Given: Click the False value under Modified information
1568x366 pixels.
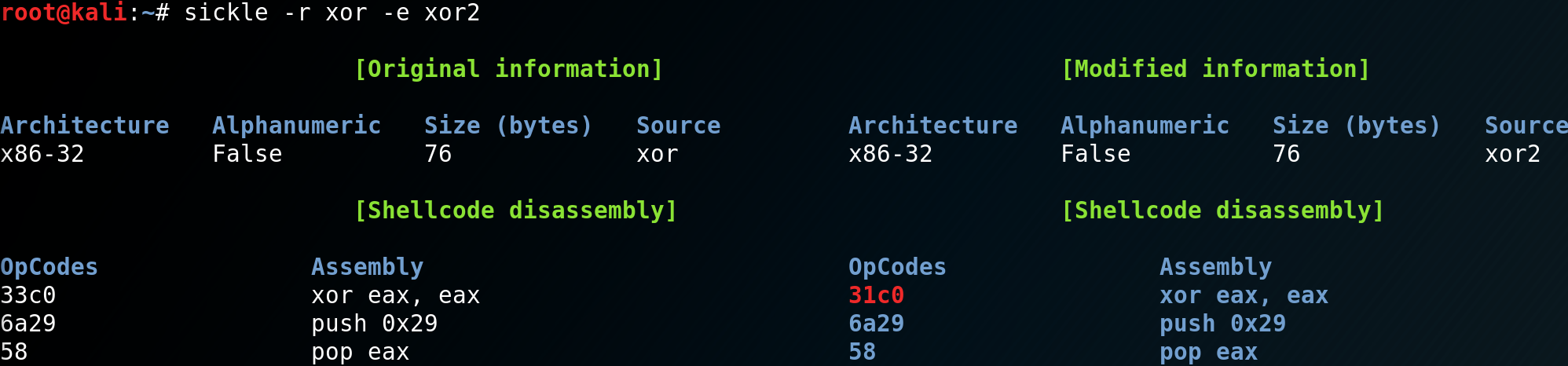Looking at the screenshot, I should 1095,154.
